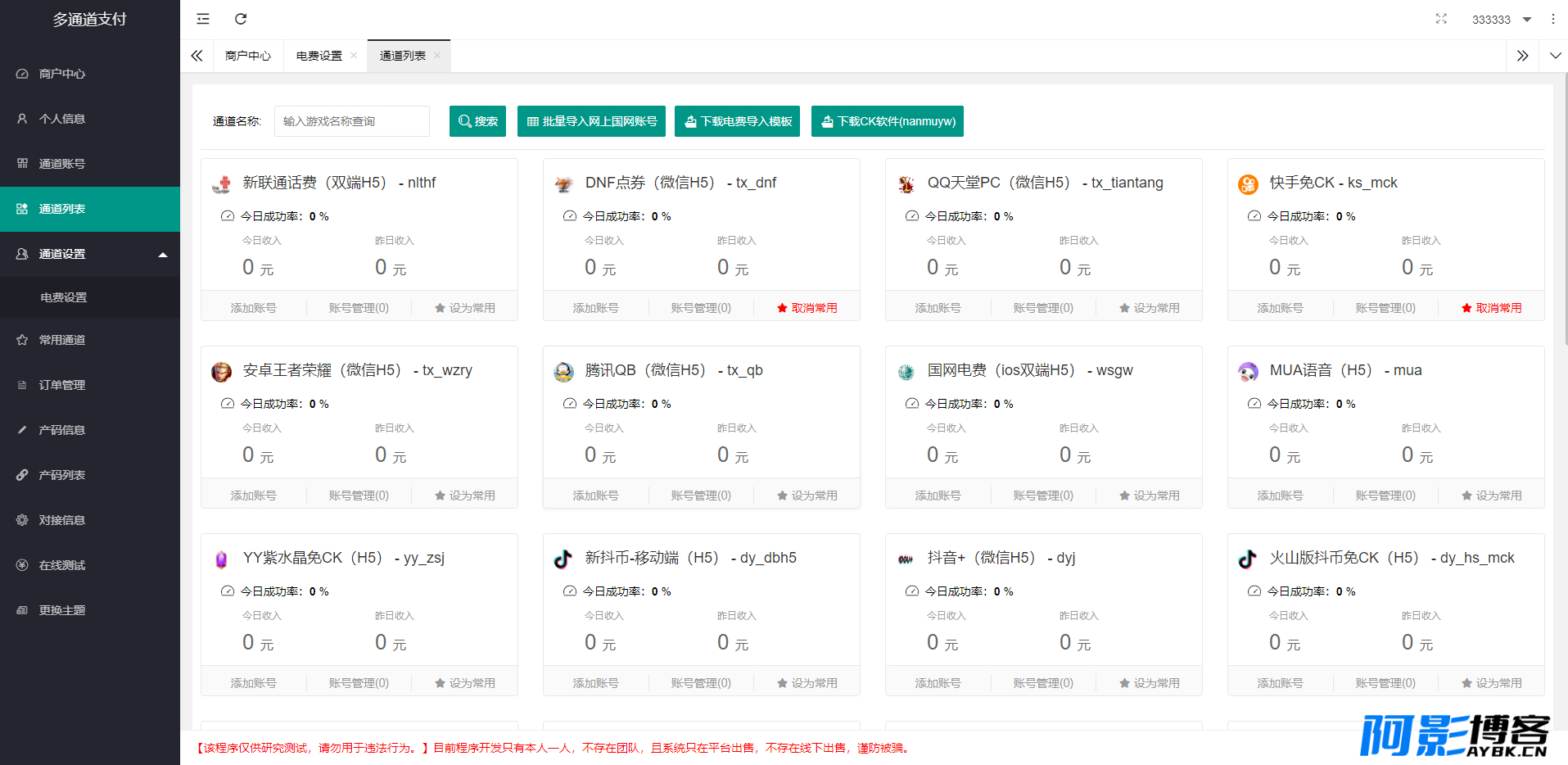1568x765 pixels.
Task: Set MUA语音 as favorite
Action: [x=1492, y=496]
